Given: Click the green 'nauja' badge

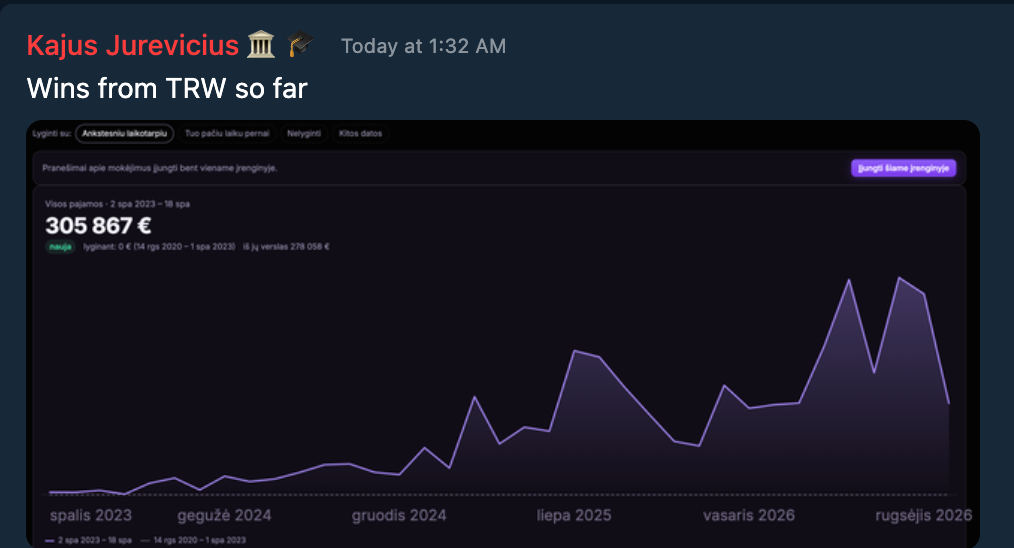Looking at the screenshot, I should [x=60, y=247].
